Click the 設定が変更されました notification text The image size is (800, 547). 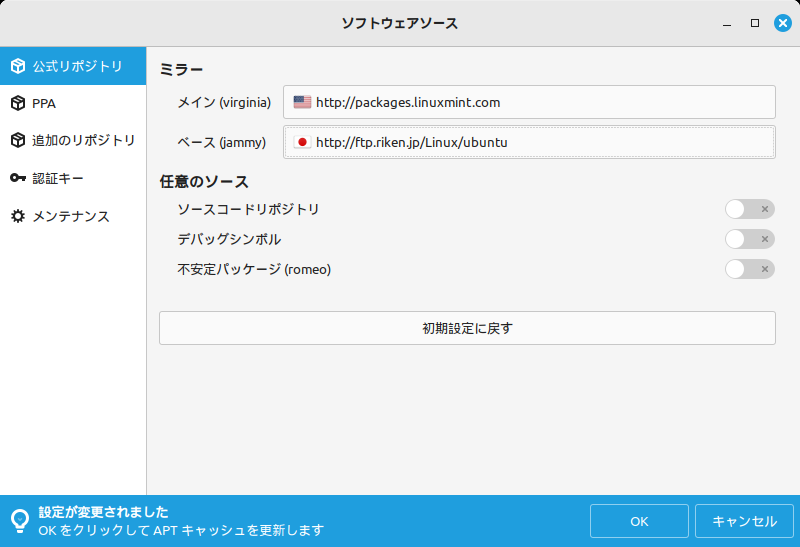tap(103, 512)
